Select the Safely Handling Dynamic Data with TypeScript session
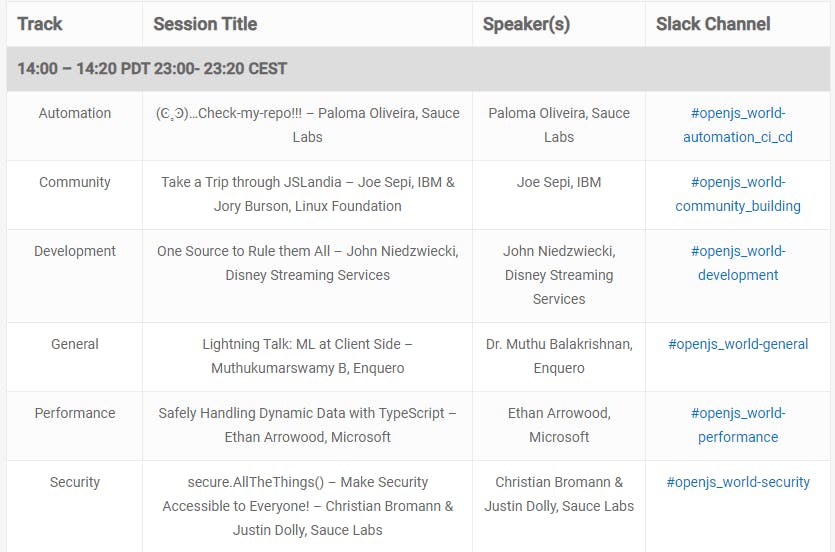 [x=307, y=425]
